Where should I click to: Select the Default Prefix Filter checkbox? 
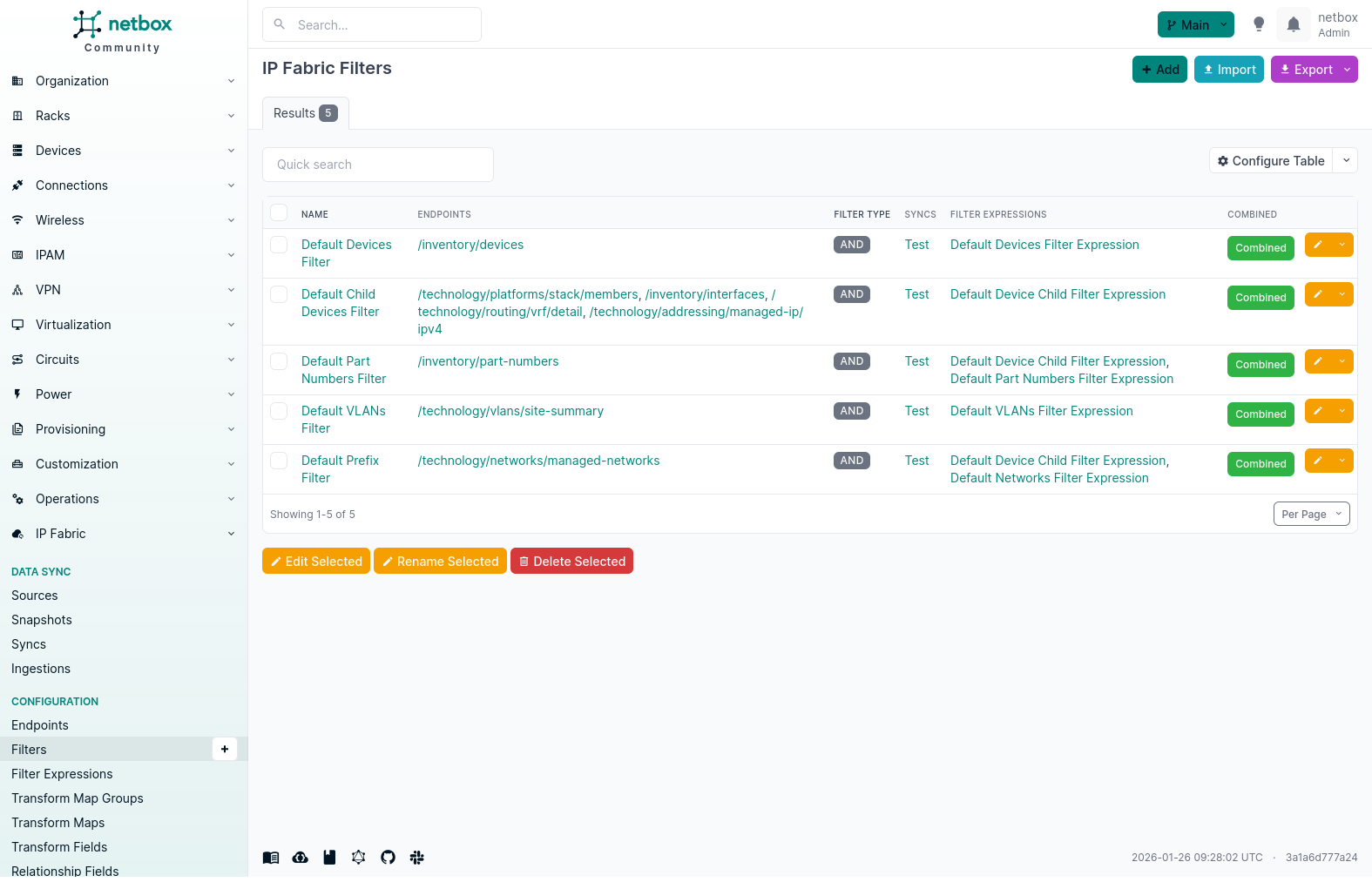click(x=279, y=461)
